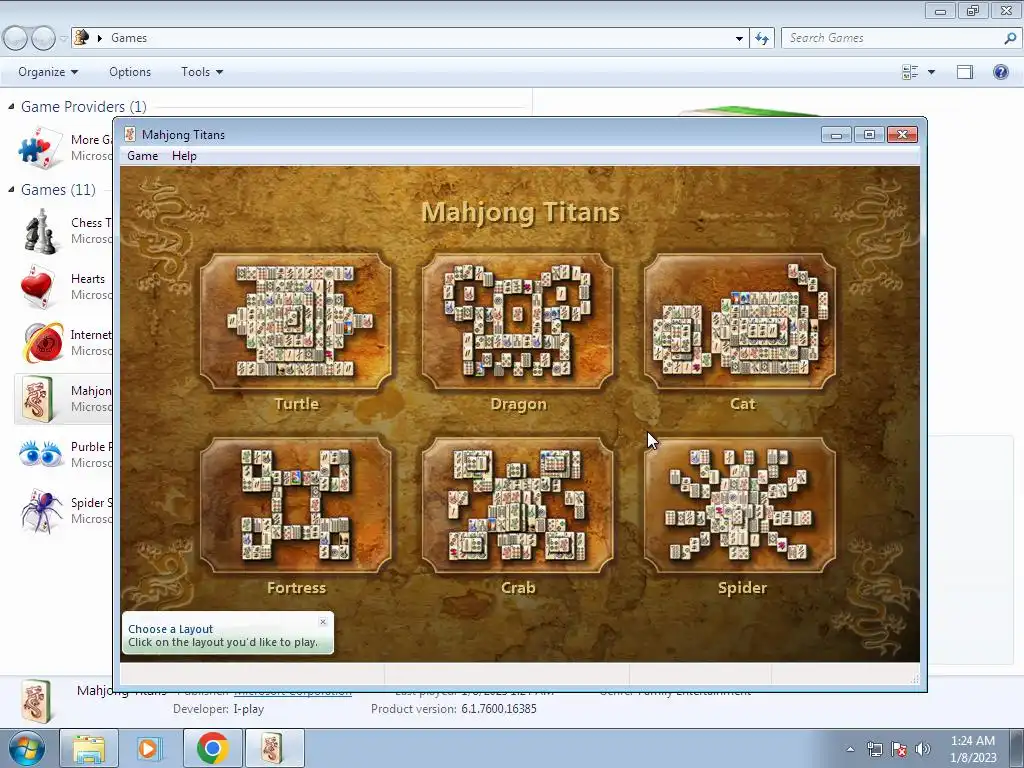The width and height of the screenshot is (1024, 768).
Task: Choose the Fortress layout thumbnail
Action: (296, 505)
